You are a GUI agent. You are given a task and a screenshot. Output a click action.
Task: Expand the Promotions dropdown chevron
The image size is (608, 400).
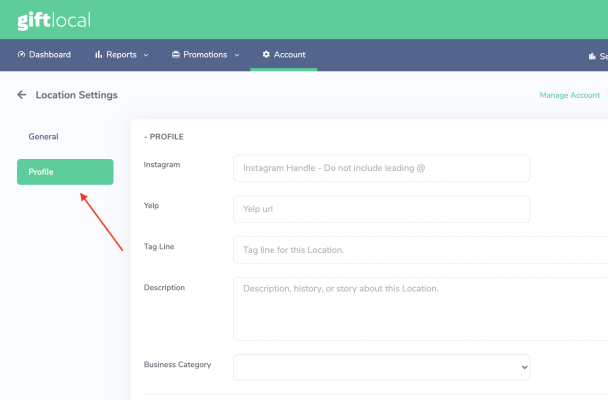click(x=237, y=55)
